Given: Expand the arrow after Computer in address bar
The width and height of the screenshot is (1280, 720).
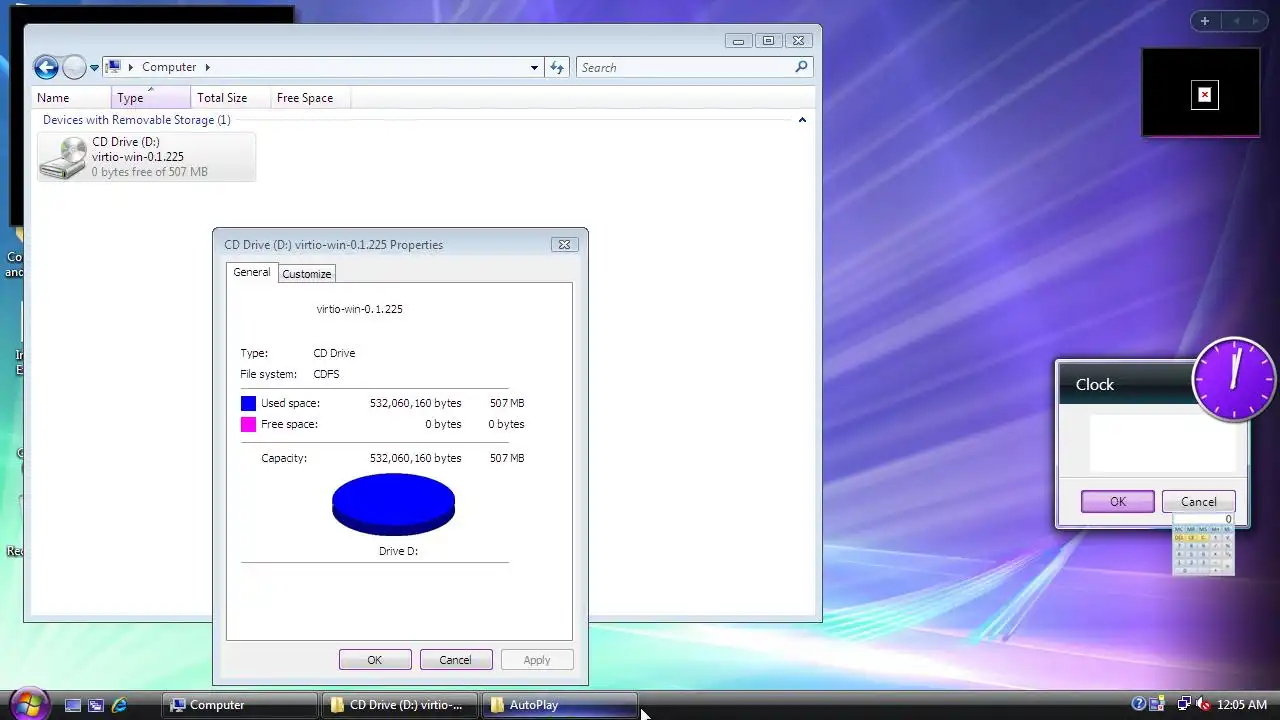Looking at the screenshot, I should 208,67.
